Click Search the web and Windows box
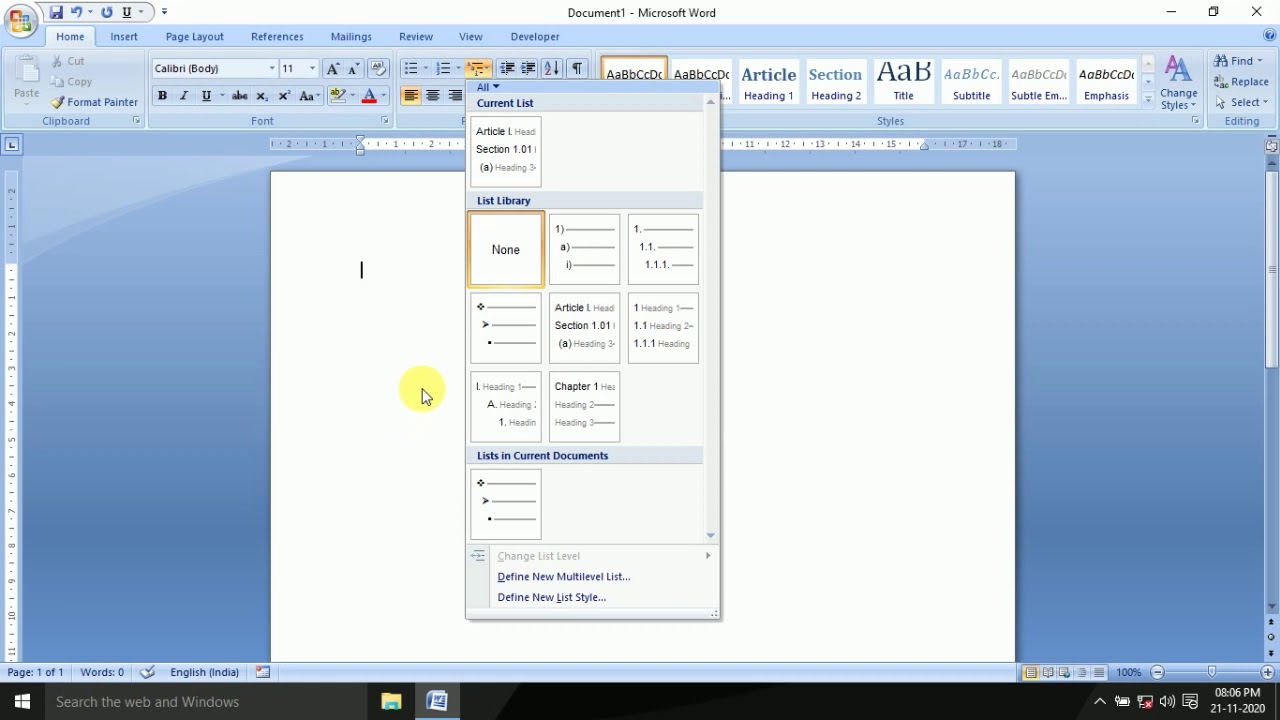This screenshot has height=720, width=1280. (205, 702)
